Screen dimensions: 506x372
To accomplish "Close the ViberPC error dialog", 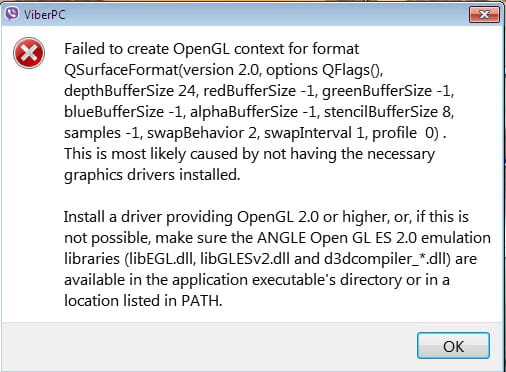I will pos(484,14).
